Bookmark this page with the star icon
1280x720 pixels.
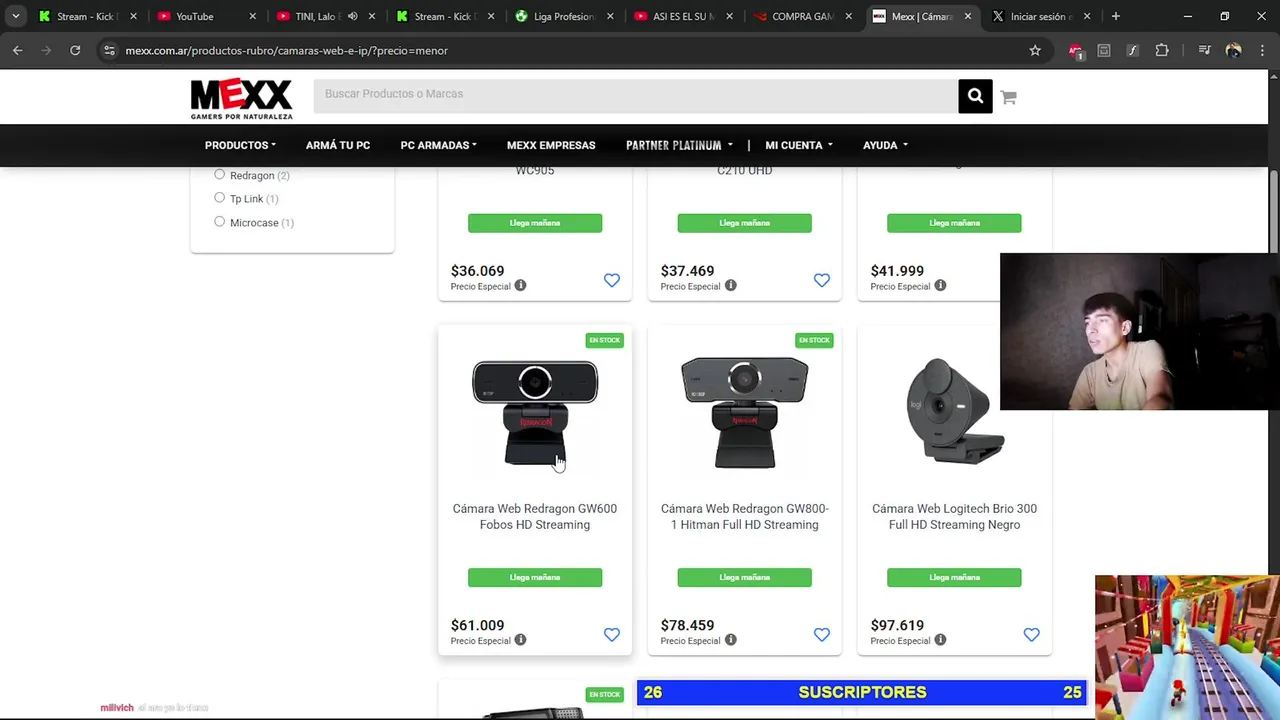pos(1035,50)
